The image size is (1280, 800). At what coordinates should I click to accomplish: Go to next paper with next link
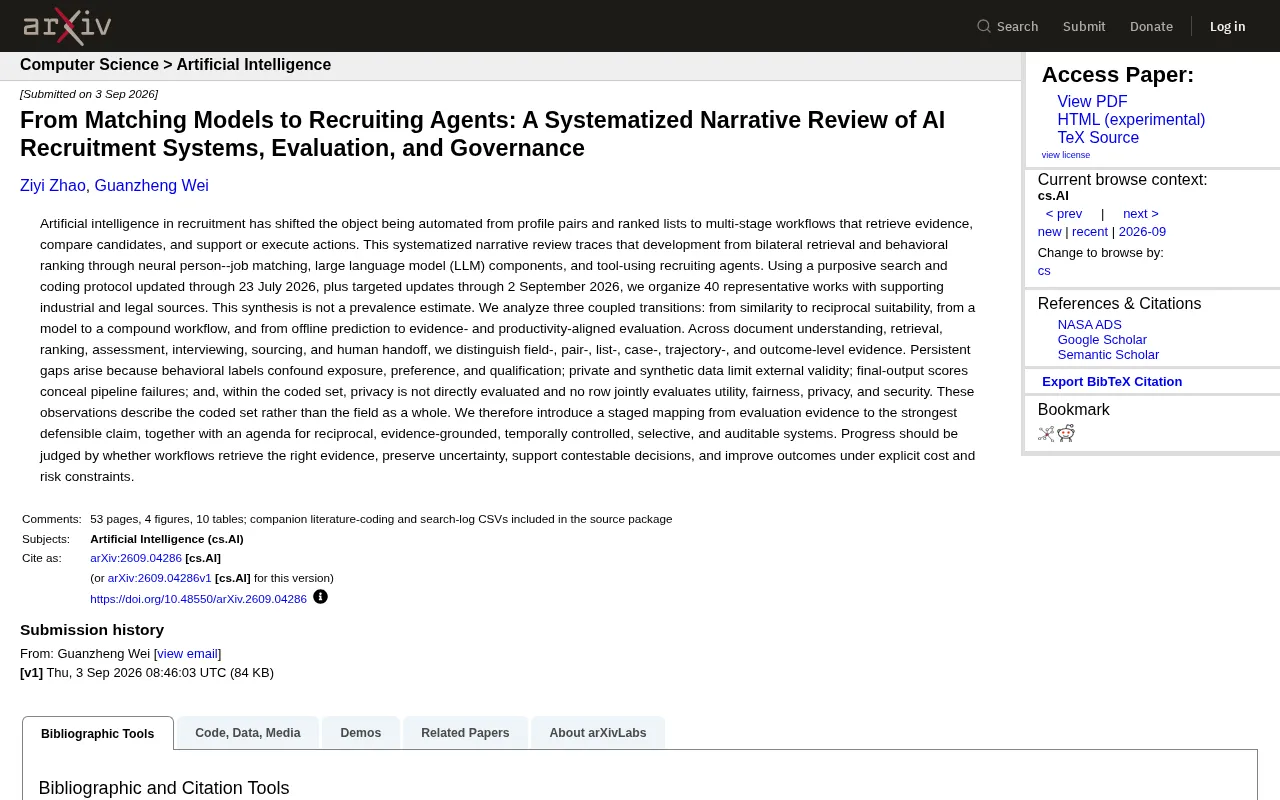tap(1141, 214)
